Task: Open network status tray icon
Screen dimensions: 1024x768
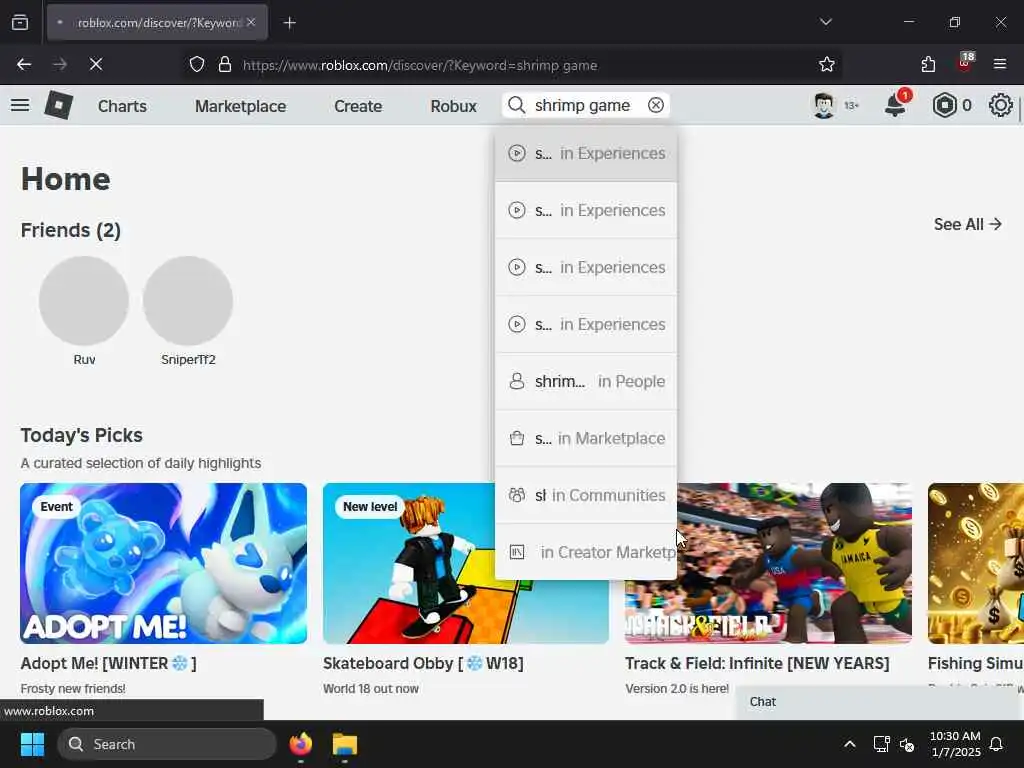Action: [881, 744]
